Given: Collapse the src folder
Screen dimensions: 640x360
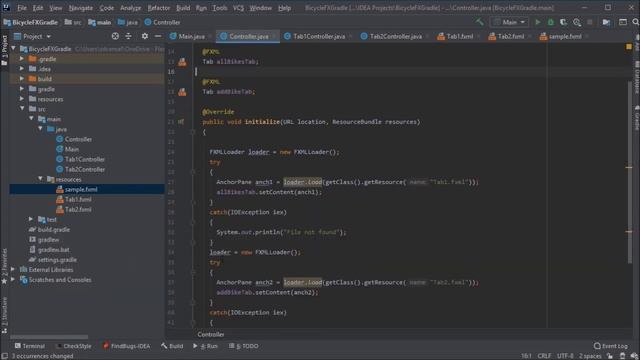Looking at the screenshot, I should coord(22,109).
